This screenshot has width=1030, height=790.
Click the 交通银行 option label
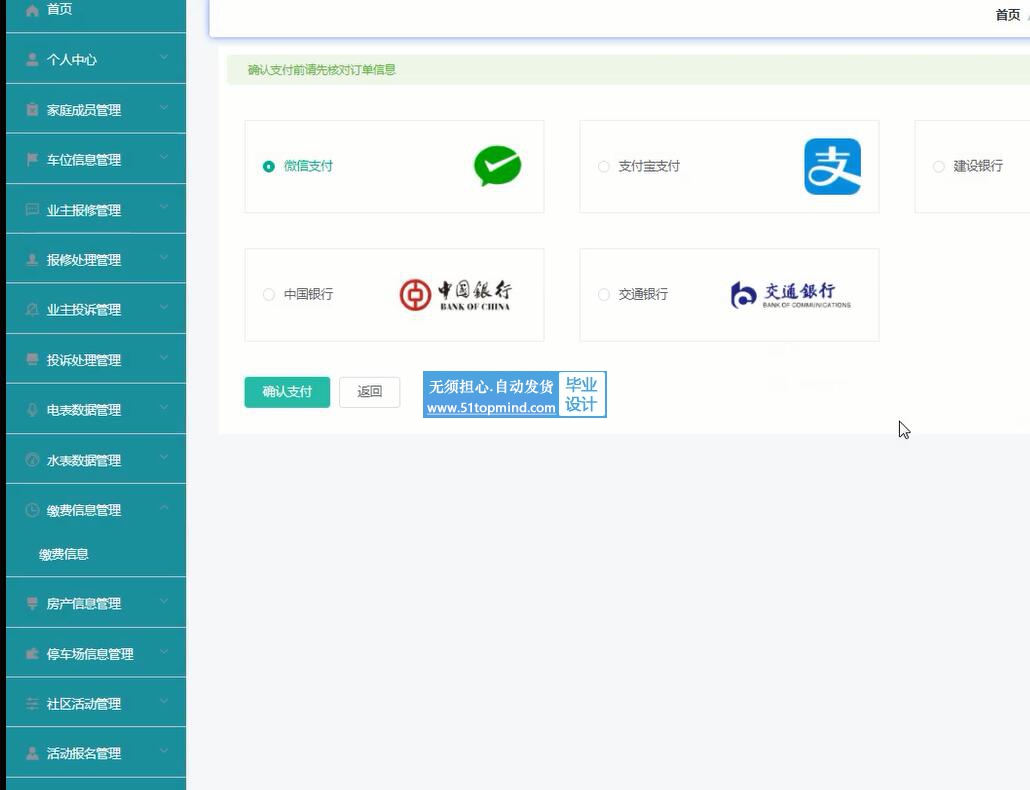(643, 294)
